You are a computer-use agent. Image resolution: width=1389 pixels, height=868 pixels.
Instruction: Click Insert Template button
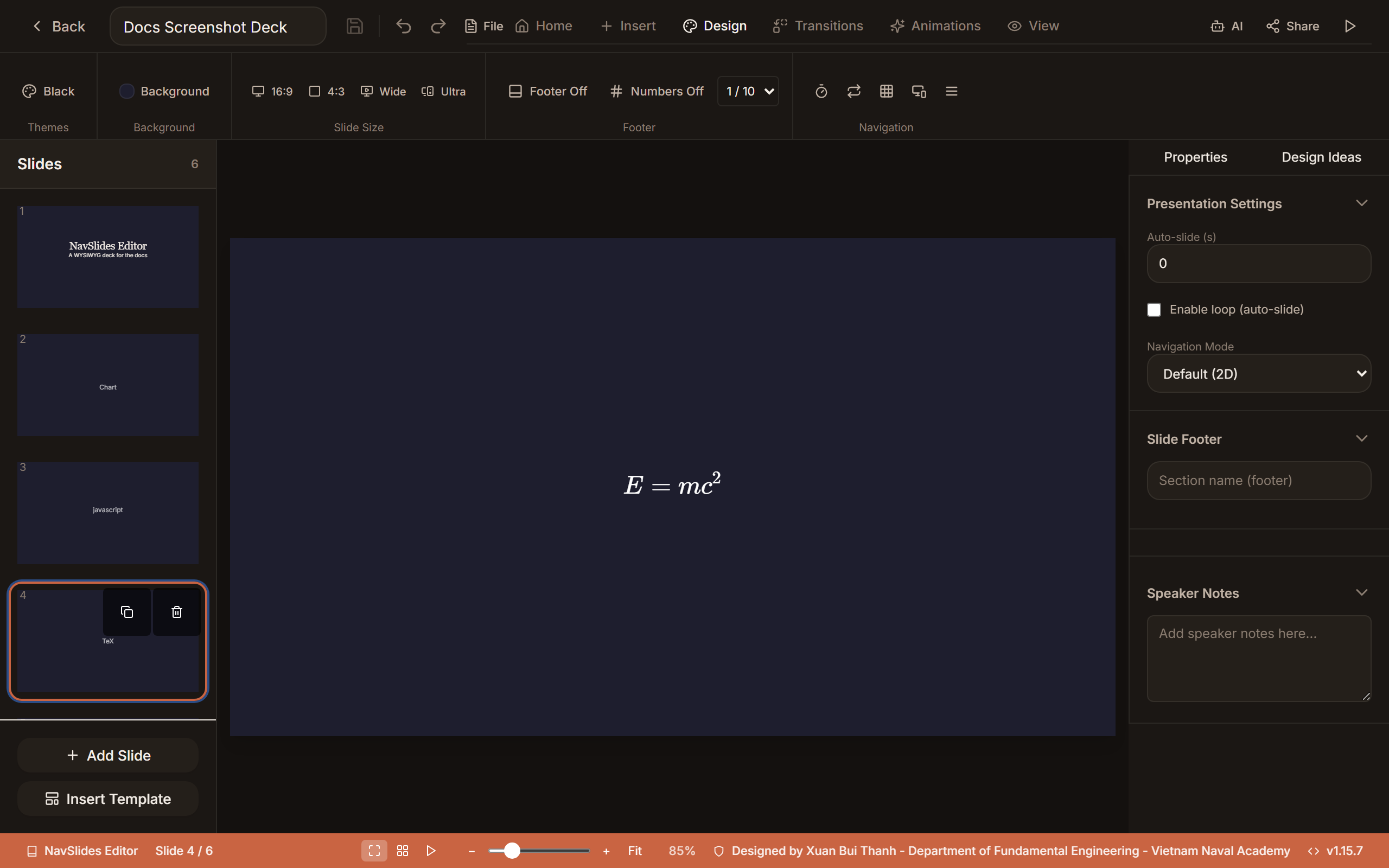tap(108, 799)
